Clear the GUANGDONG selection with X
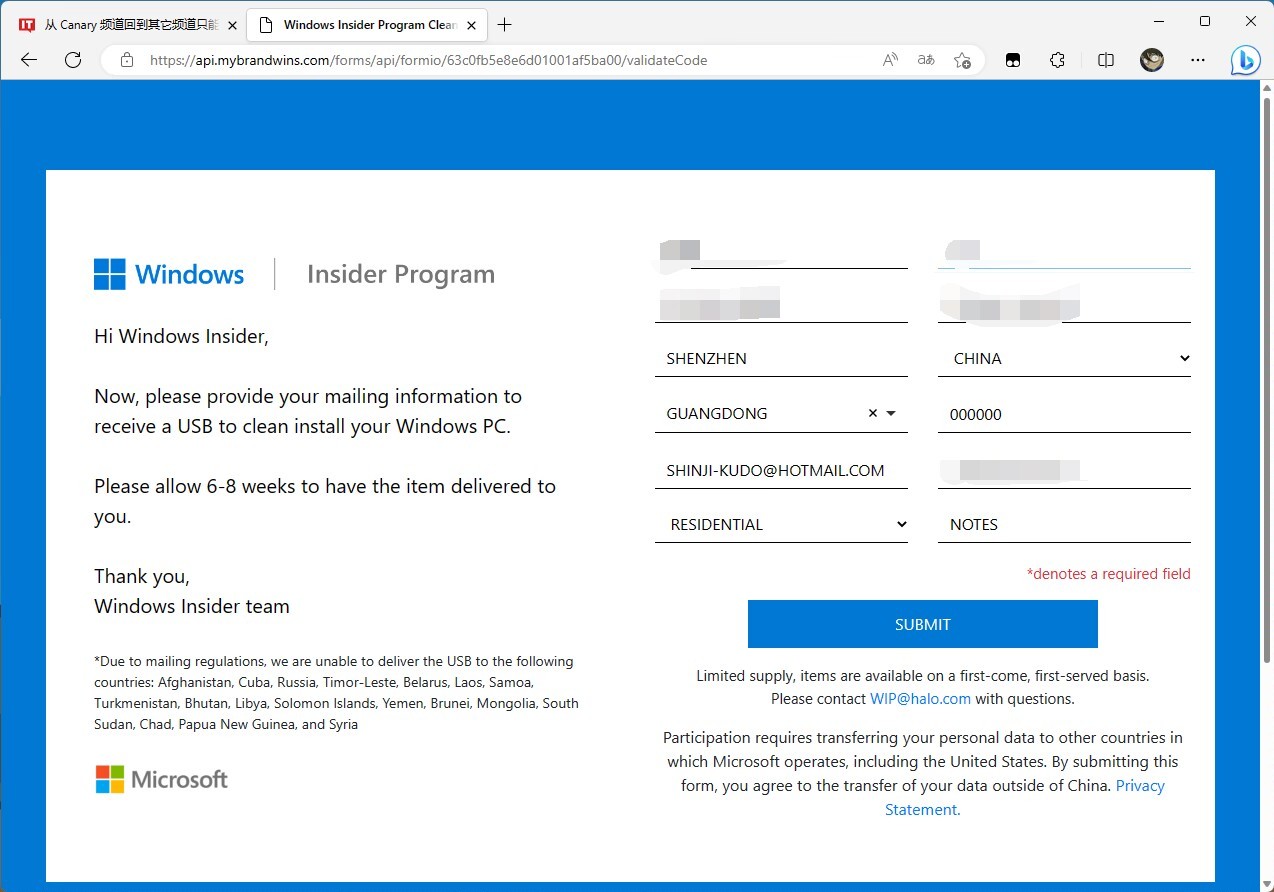Image resolution: width=1274 pixels, height=892 pixels. point(872,414)
